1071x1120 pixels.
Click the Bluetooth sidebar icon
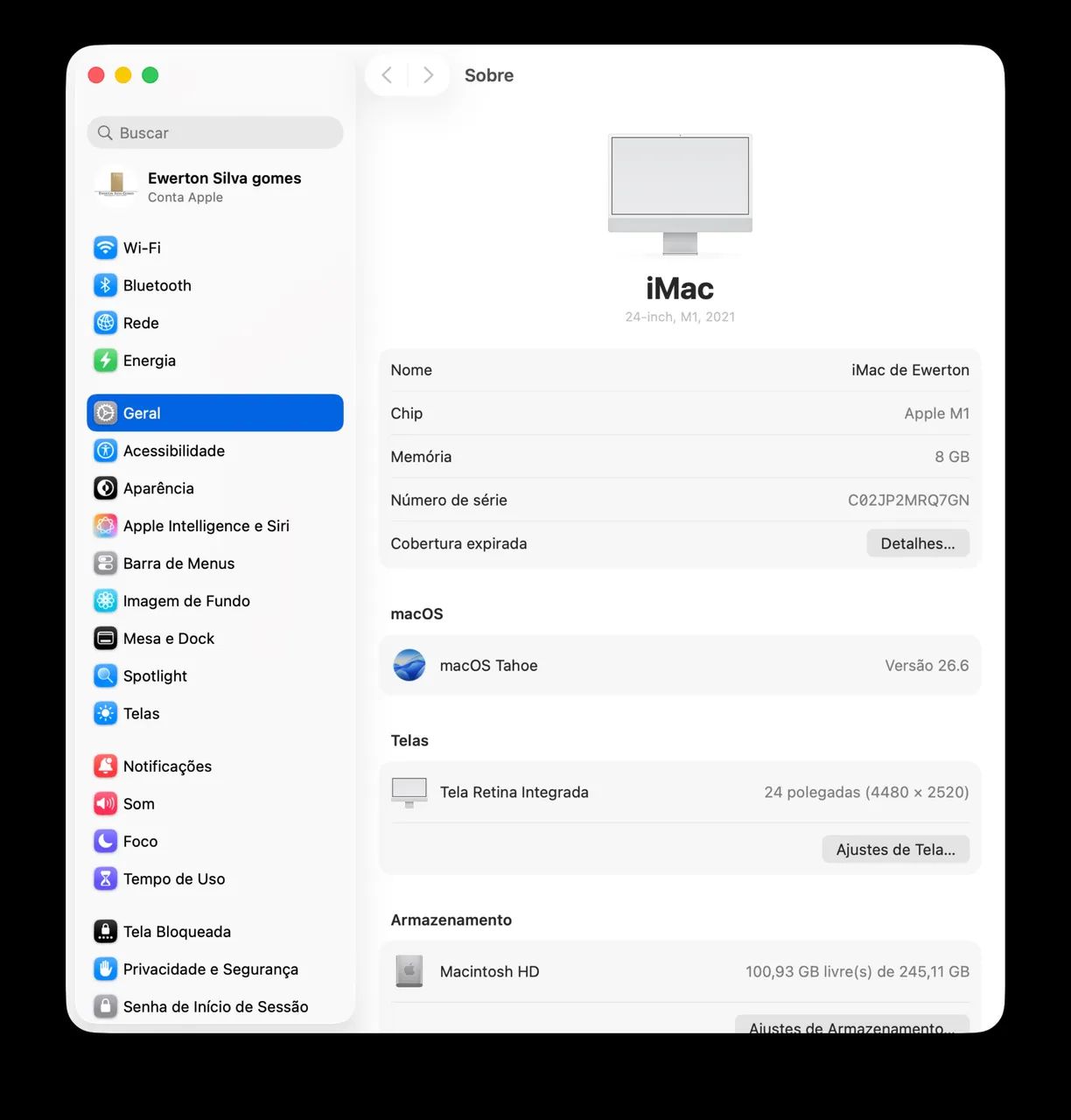coord(105,285)
